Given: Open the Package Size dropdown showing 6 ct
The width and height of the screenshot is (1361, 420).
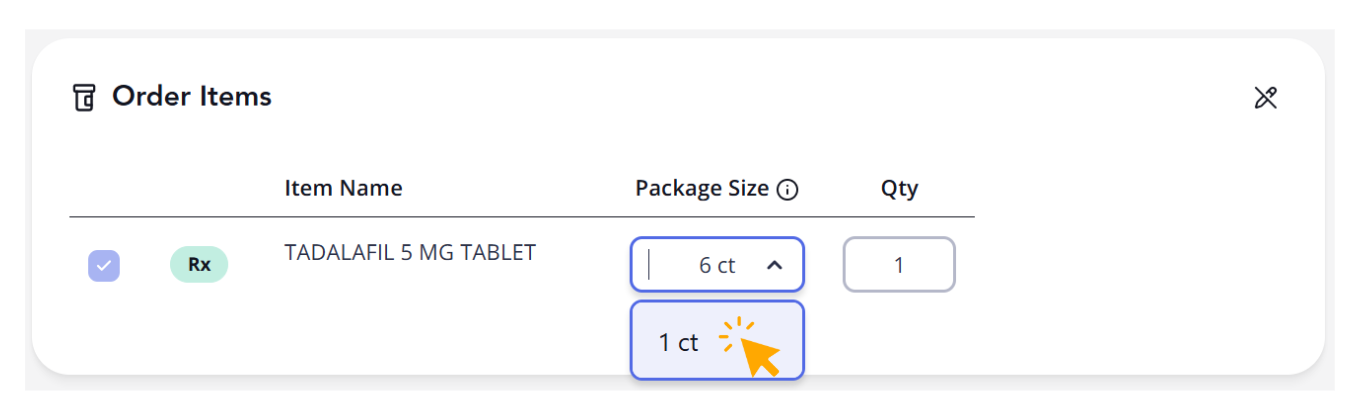Looking at the screenshot, I should 716,265.
